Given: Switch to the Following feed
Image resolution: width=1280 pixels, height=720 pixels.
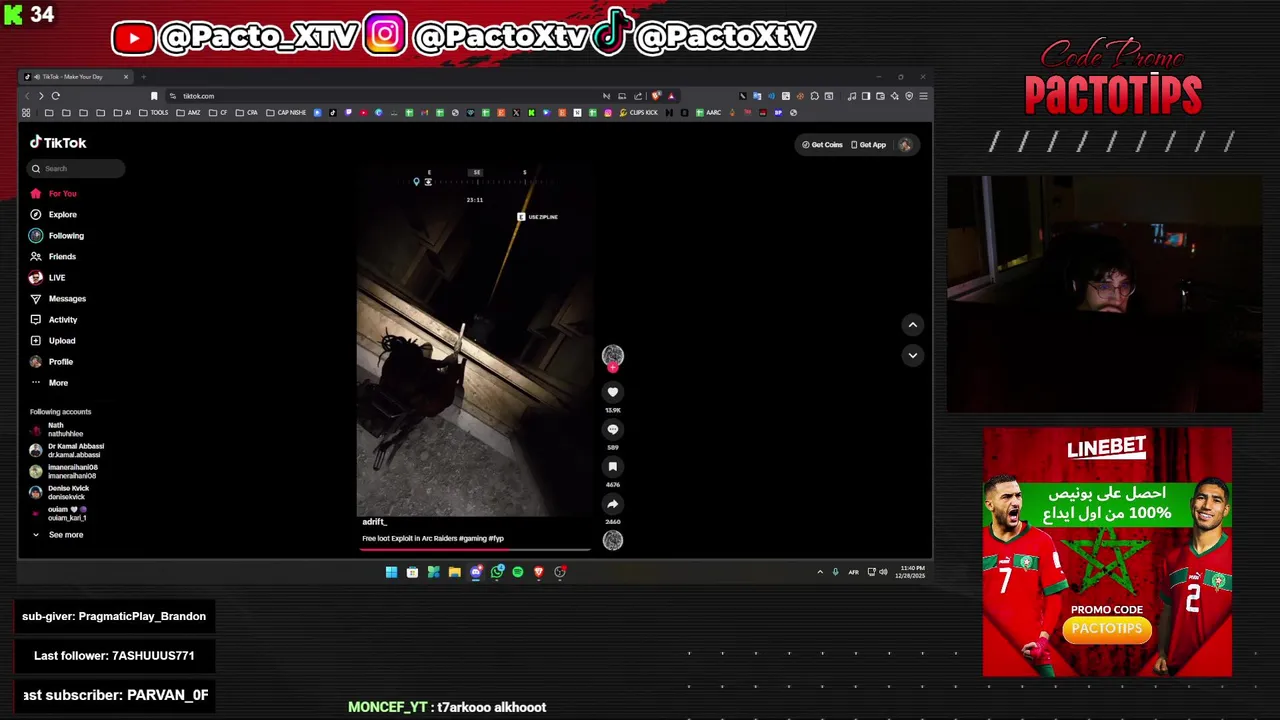Looking at the screenshot, I should 57,235.
